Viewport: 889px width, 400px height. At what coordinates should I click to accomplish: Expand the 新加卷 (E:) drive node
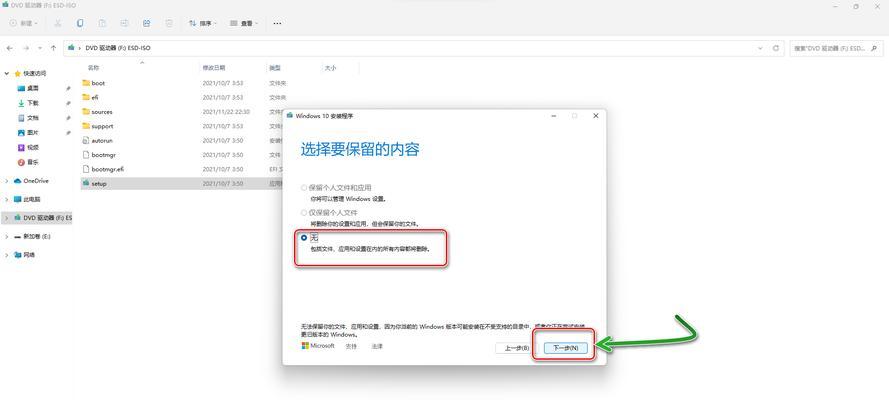coord(7,236)
